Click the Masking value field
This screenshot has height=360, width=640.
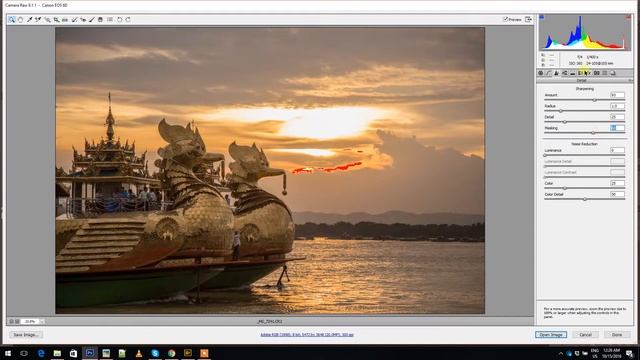[617, 128]
